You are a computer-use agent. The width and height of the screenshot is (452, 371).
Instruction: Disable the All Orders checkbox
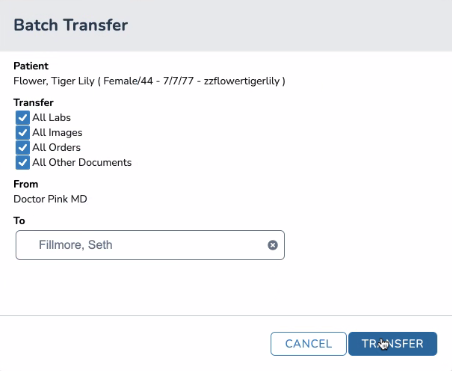point(23,148)
